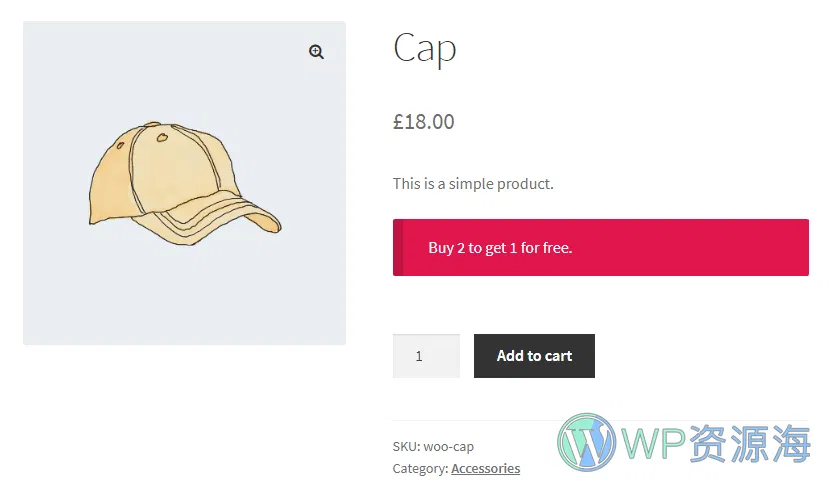The height and width of the screenshot is (493, 829).
Task: Click the dark red left edge of promo banner
Action: (x=398, y=247)
